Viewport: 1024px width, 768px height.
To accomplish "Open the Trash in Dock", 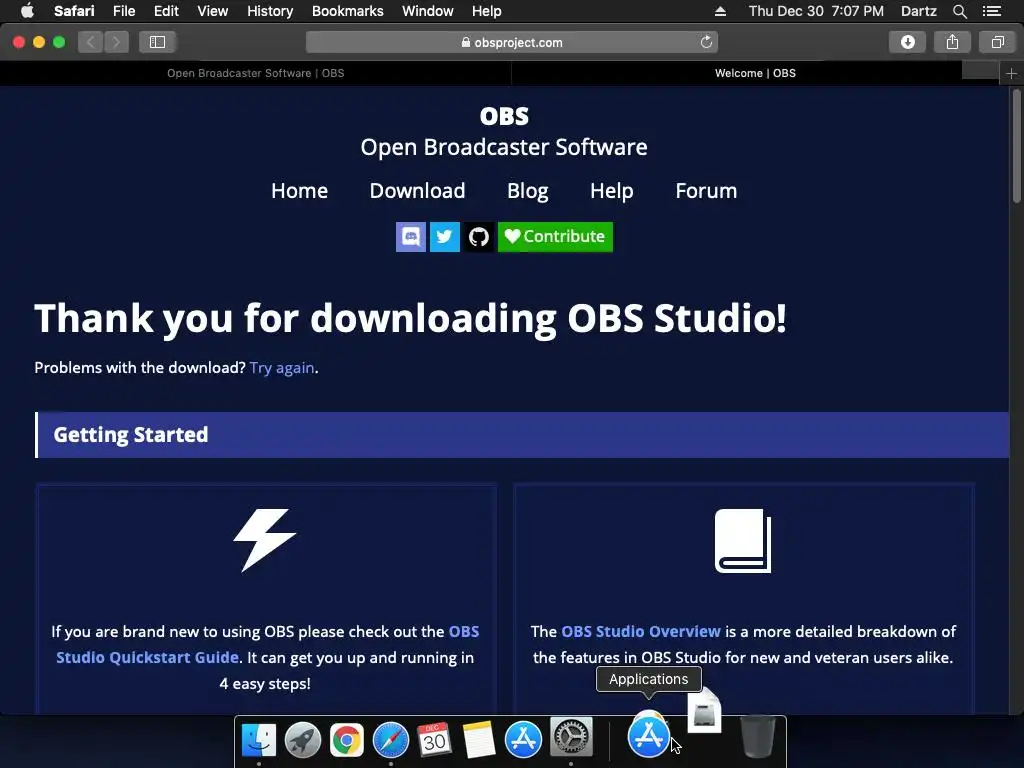I will [758, 736].
